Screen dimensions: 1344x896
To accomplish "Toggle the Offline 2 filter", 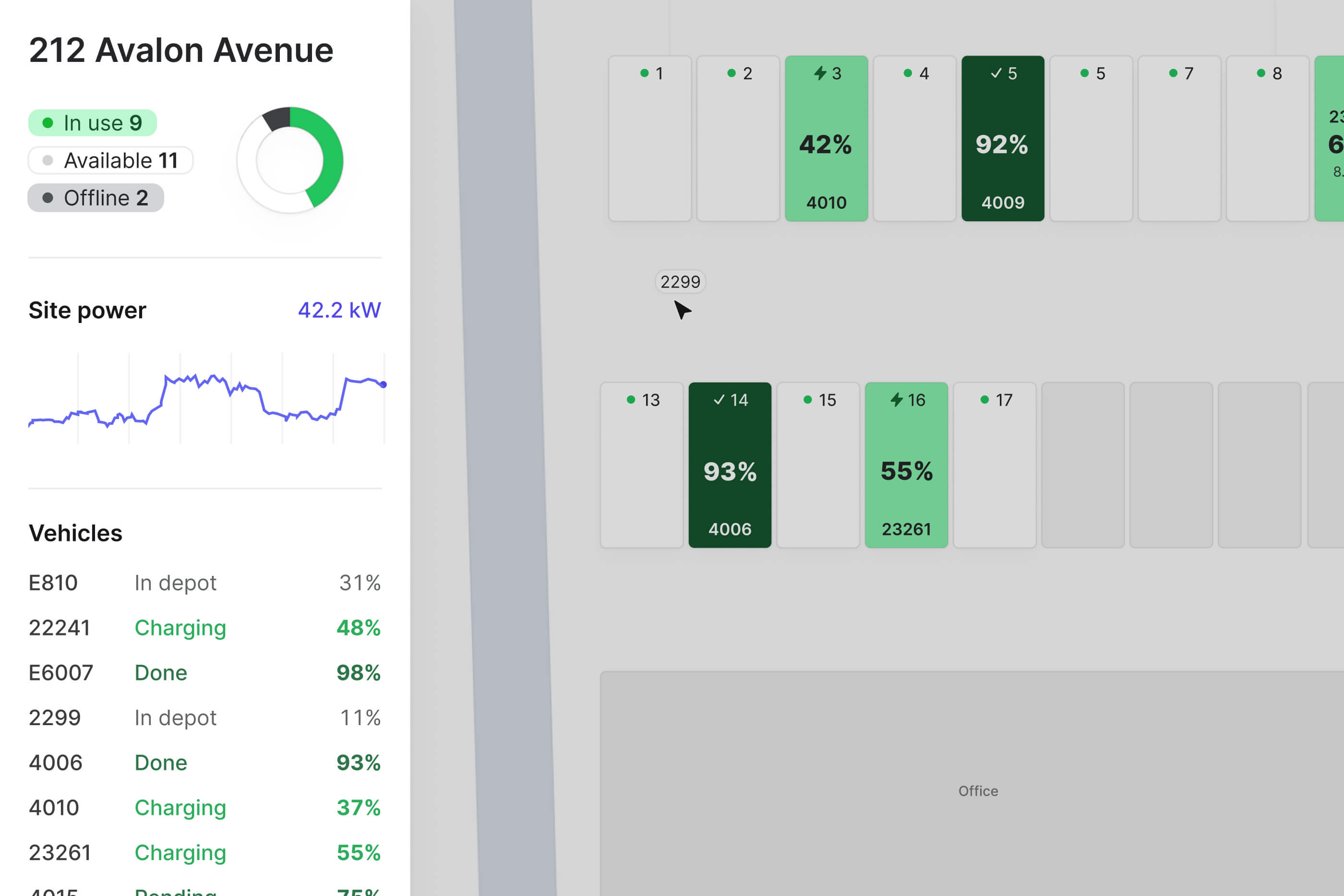I will pos(96,198).
